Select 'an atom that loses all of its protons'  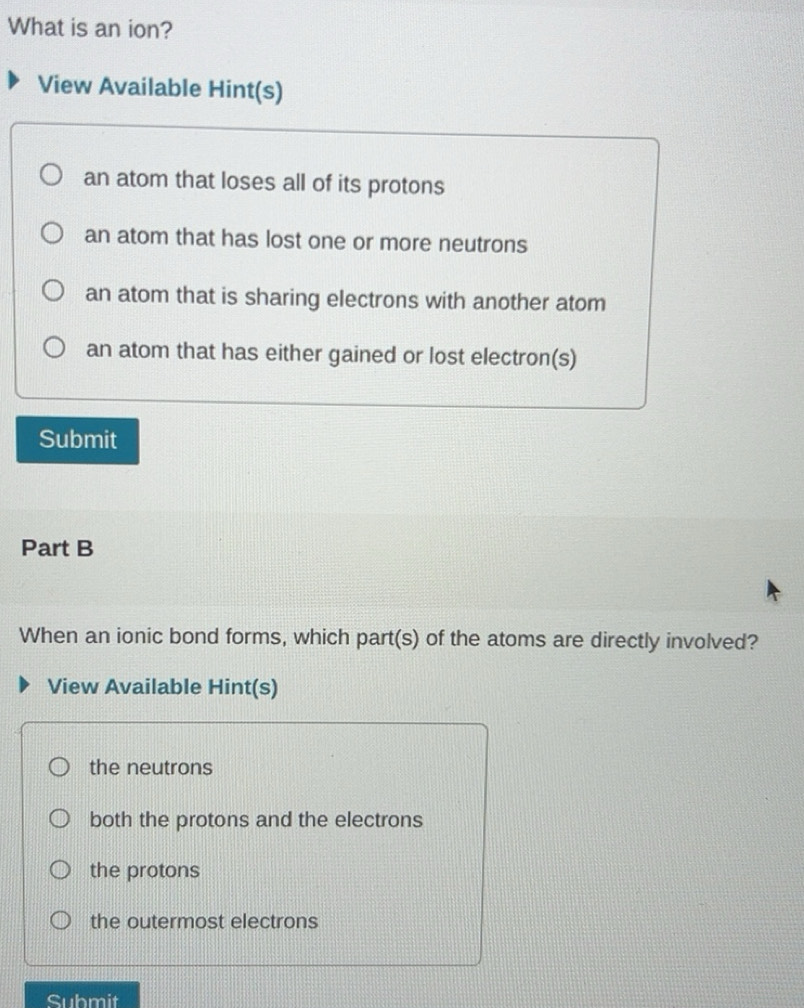click(x=51, y=173)
